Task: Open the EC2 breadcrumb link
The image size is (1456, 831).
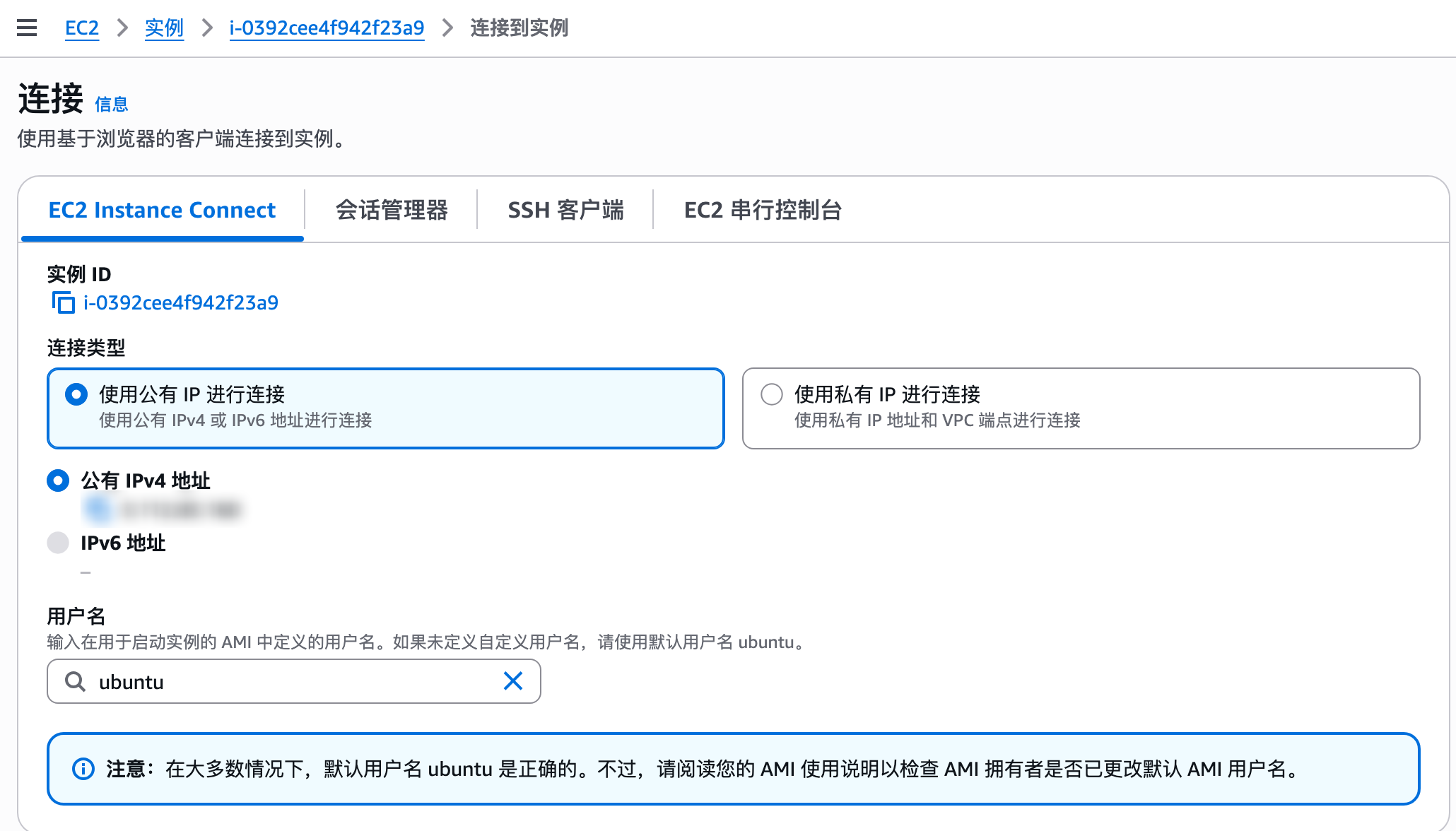Action: (x=82, y=28)
